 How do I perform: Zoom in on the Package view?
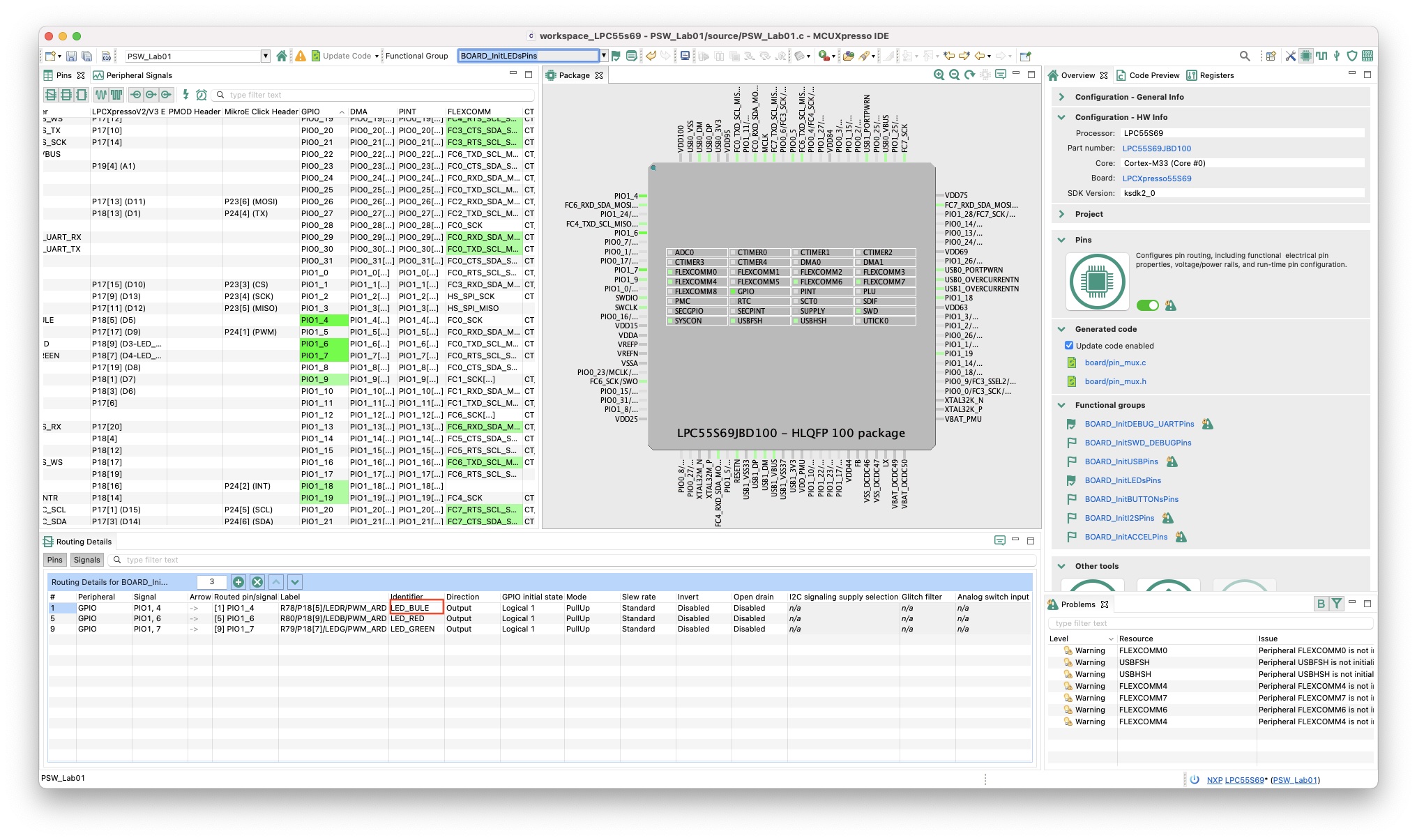tap(939, 75)
